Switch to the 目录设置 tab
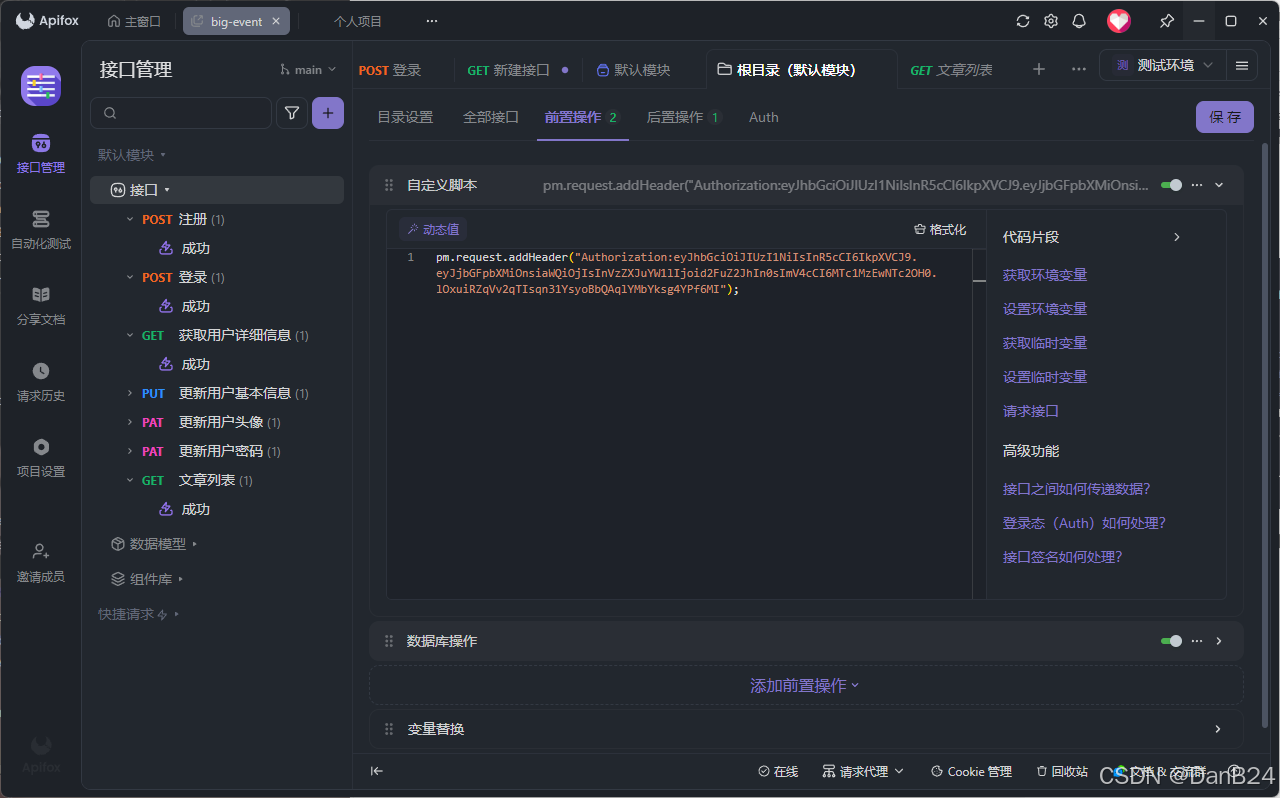This screenshot has width=1280, height=798. click(x=405, y=117)
